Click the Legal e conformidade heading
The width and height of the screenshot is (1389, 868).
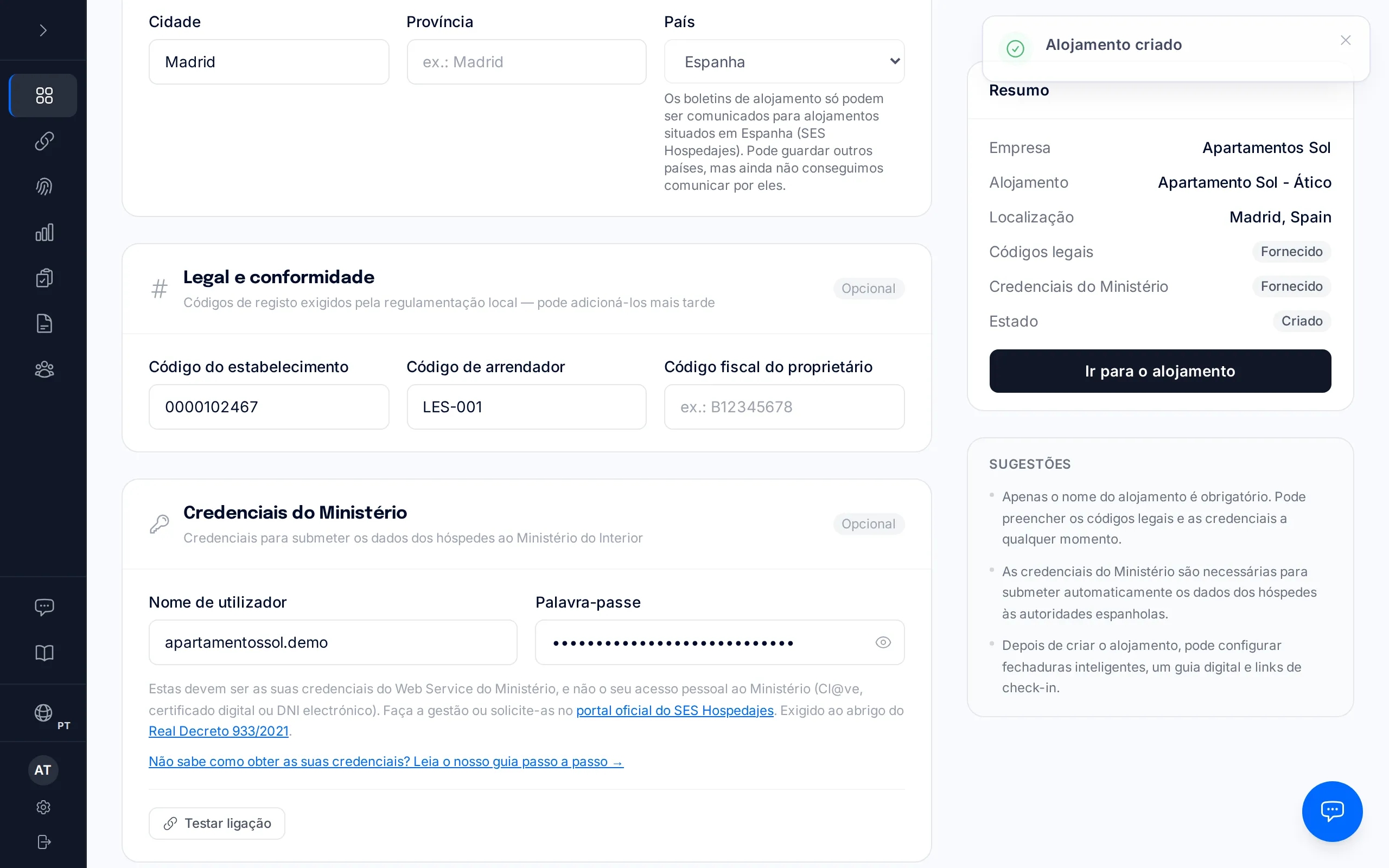tap(278, 277)
